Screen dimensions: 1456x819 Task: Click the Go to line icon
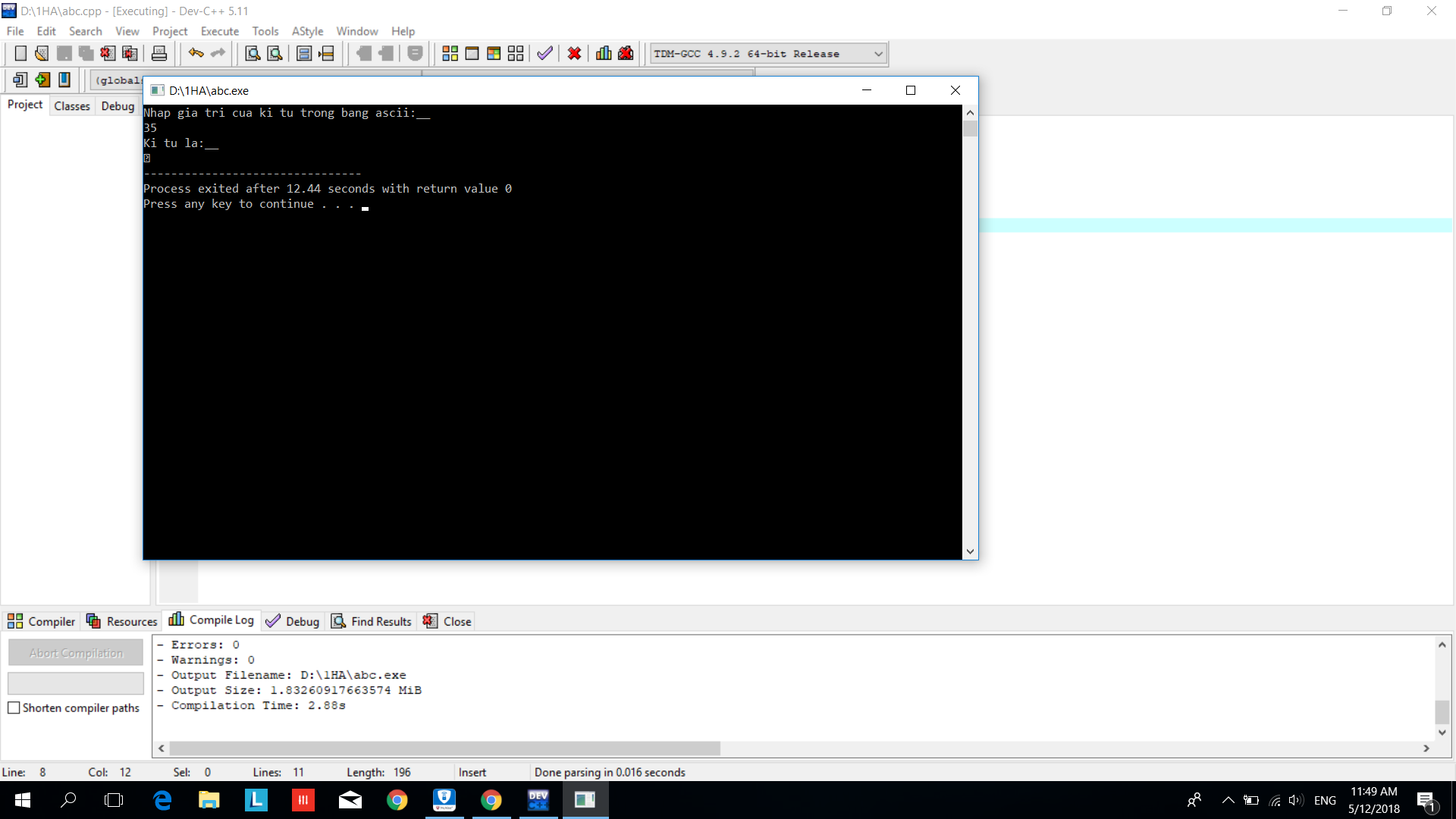tap(326, 53)
